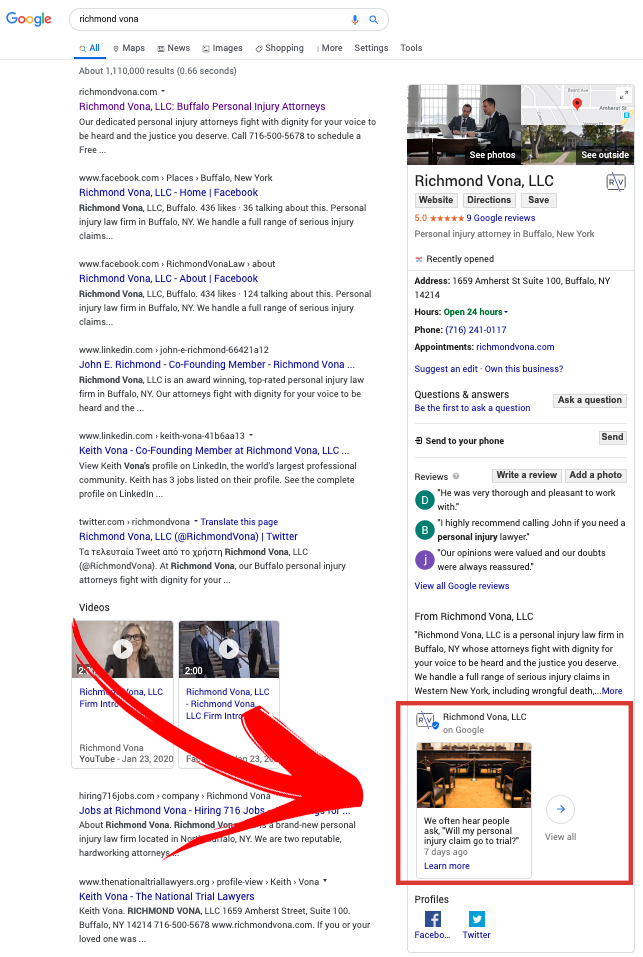Click Ask a question button
Viewport: 643px width, 957px height.
(x=590, y=400)
